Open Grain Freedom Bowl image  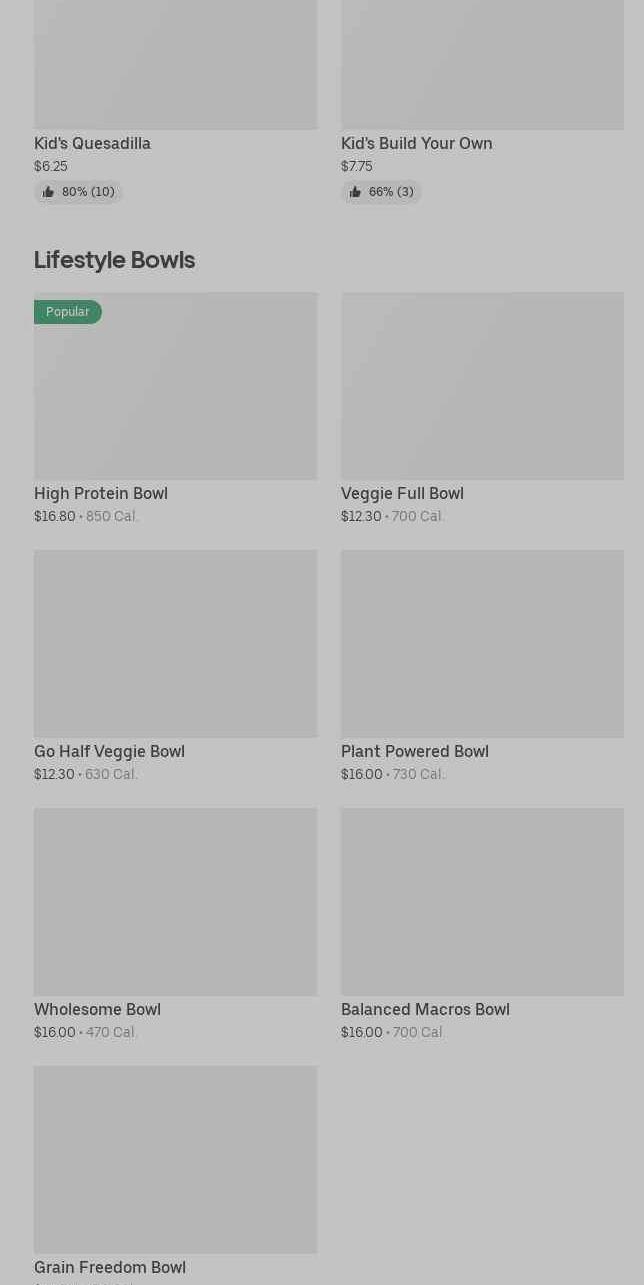pyautogui.click(x=175, y=1160)
